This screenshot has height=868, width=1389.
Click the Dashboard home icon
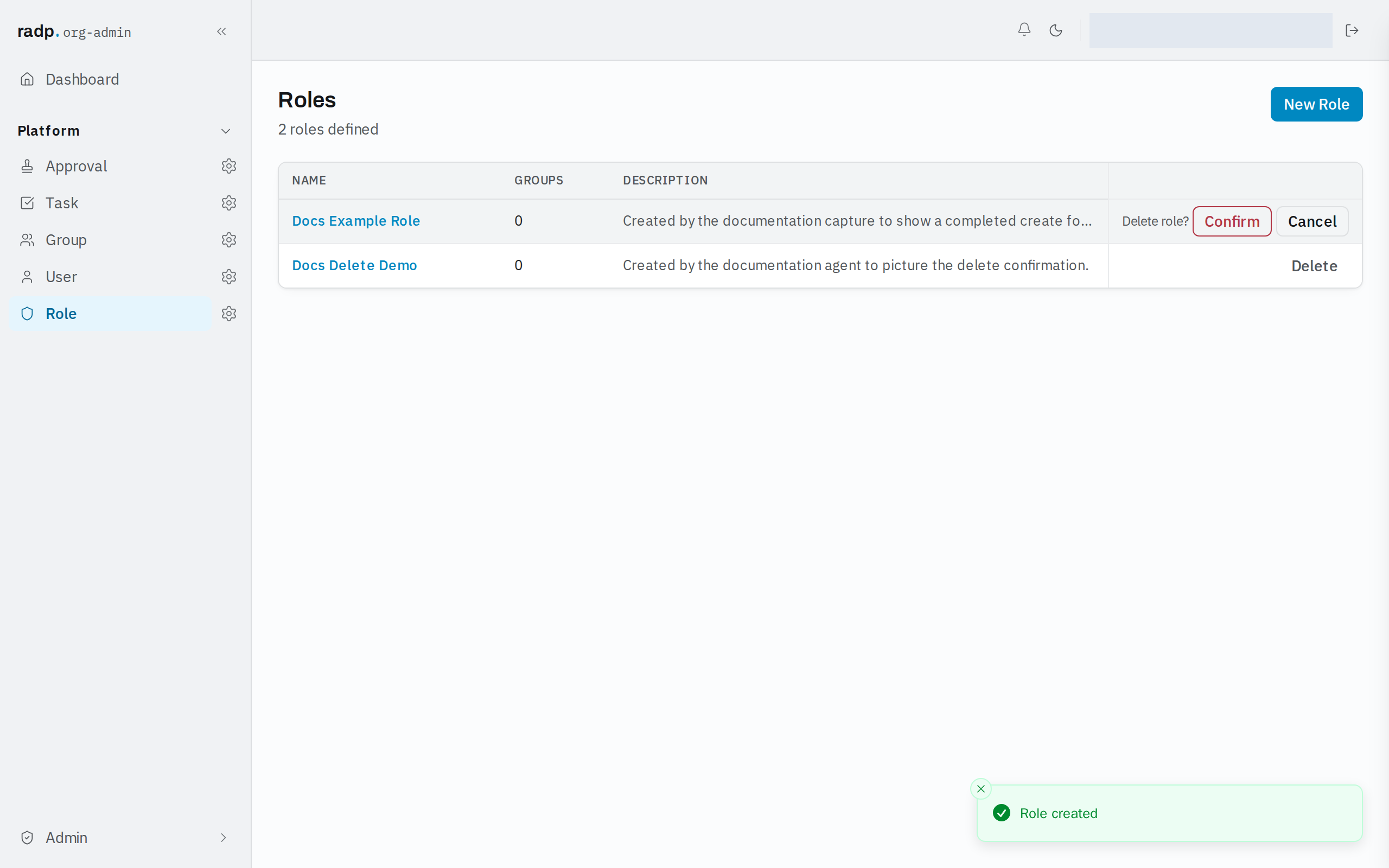coord(27,79)
